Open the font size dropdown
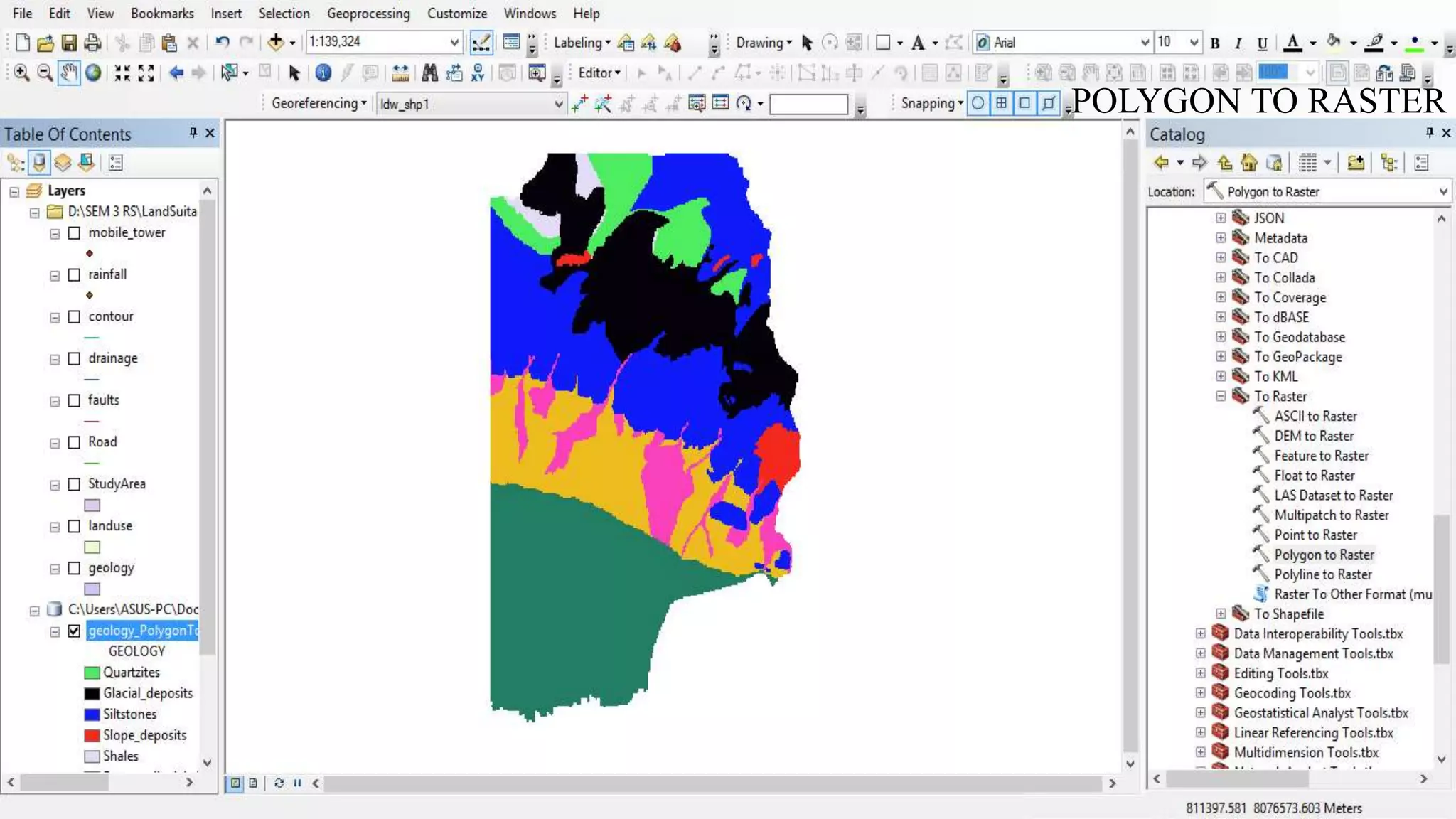Viewport: 1456px width, 819px height. point(1194,43)
